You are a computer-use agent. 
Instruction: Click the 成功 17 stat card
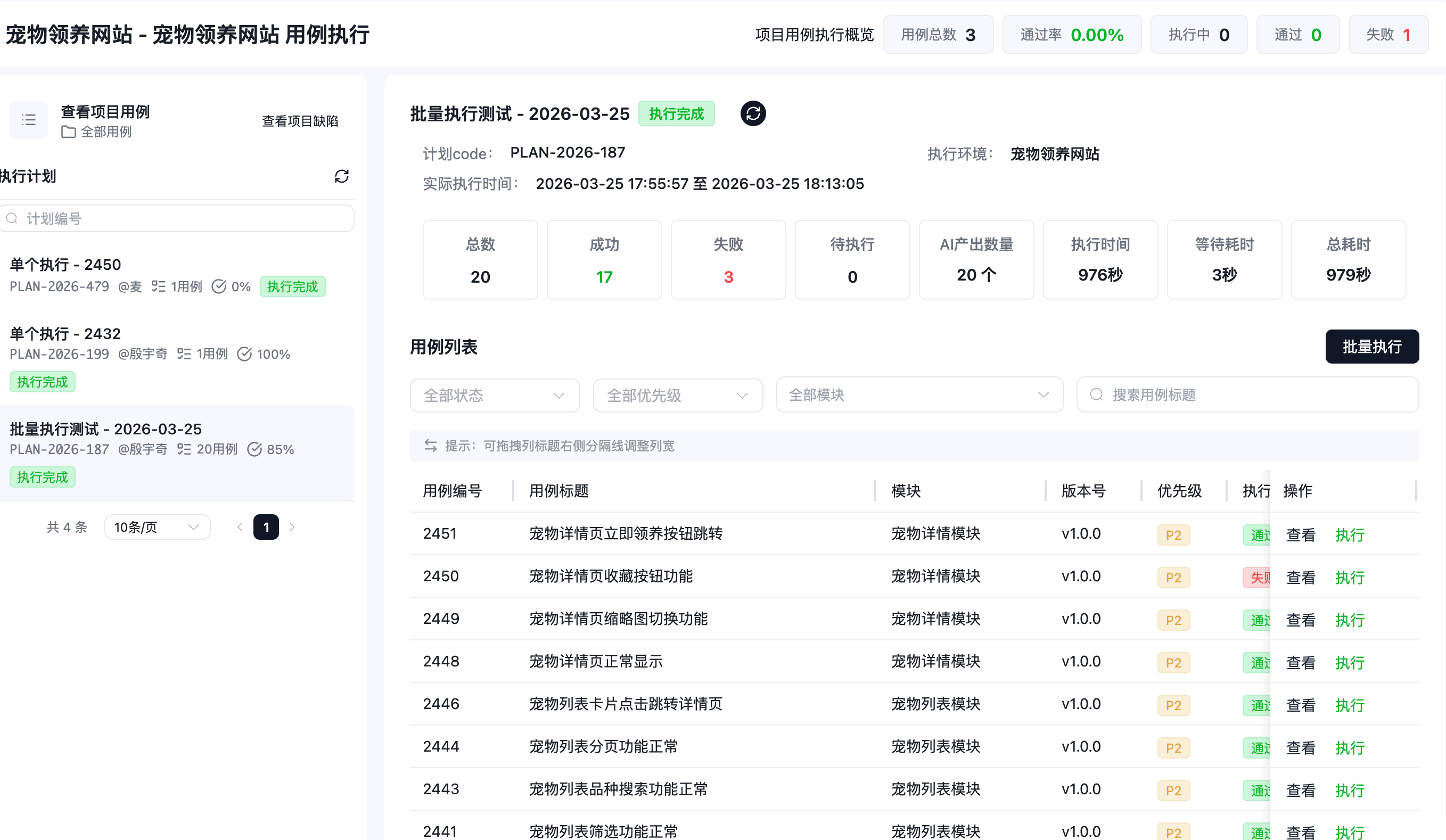604,259
